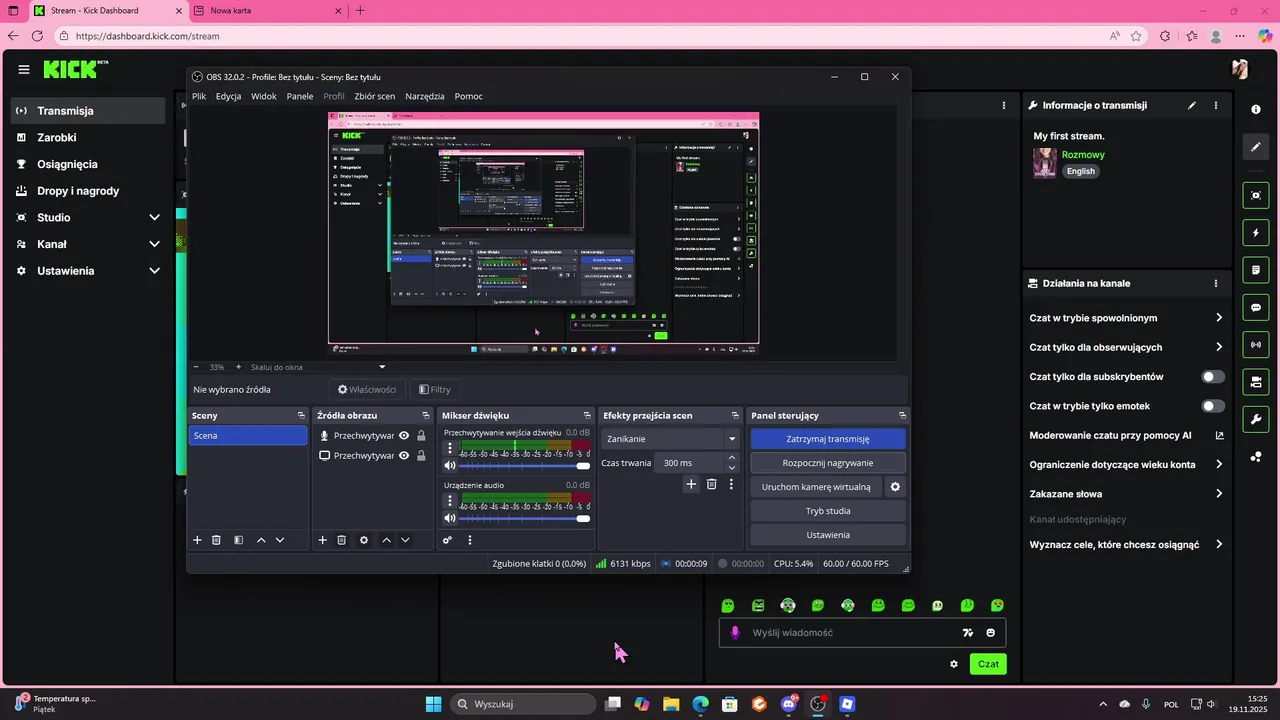Enable Czat w trybie tylko emotek switch
Viewport: 1280px width, 720px height.
coord(1213,406)
